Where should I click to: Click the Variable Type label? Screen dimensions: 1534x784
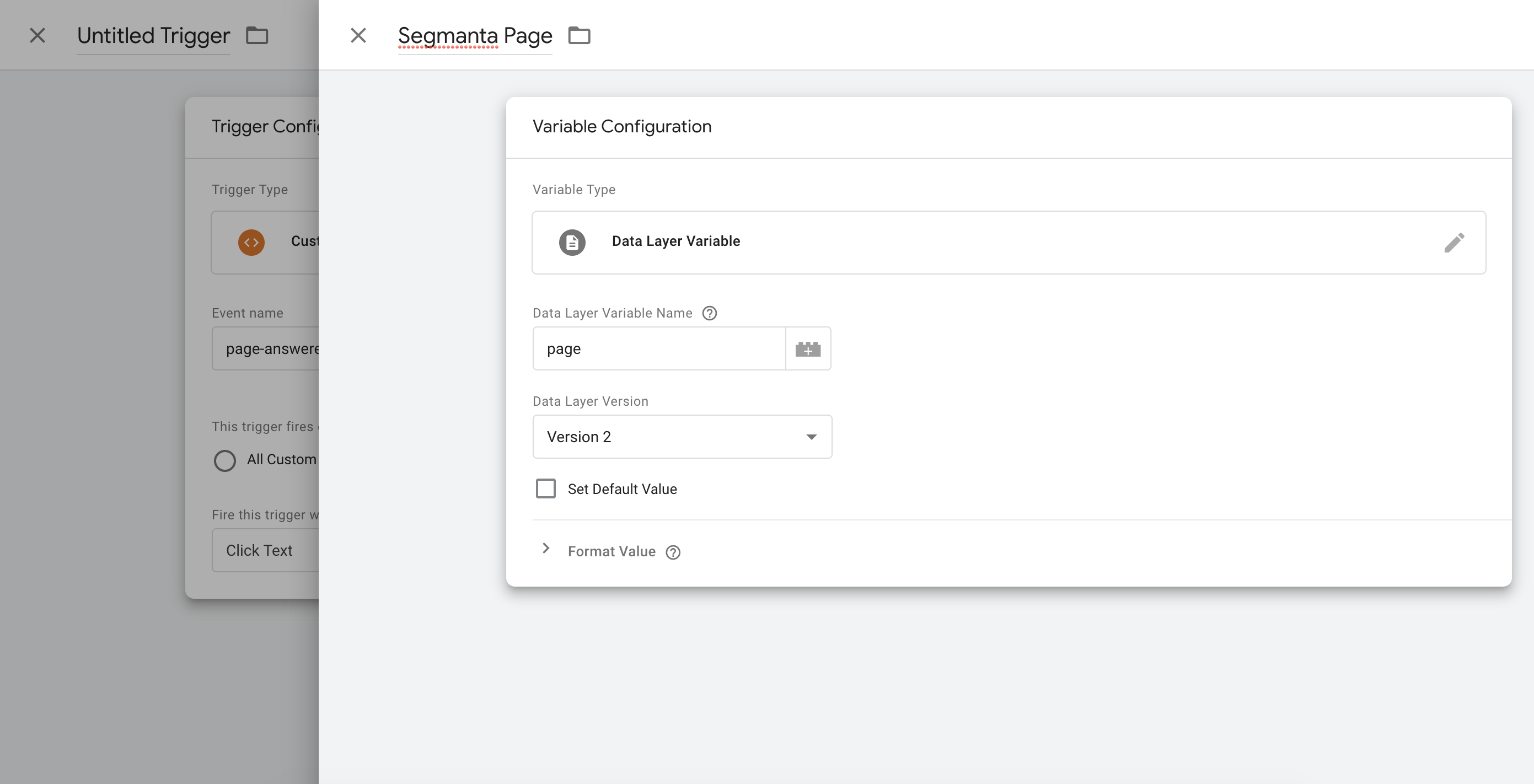click(573, 189)
